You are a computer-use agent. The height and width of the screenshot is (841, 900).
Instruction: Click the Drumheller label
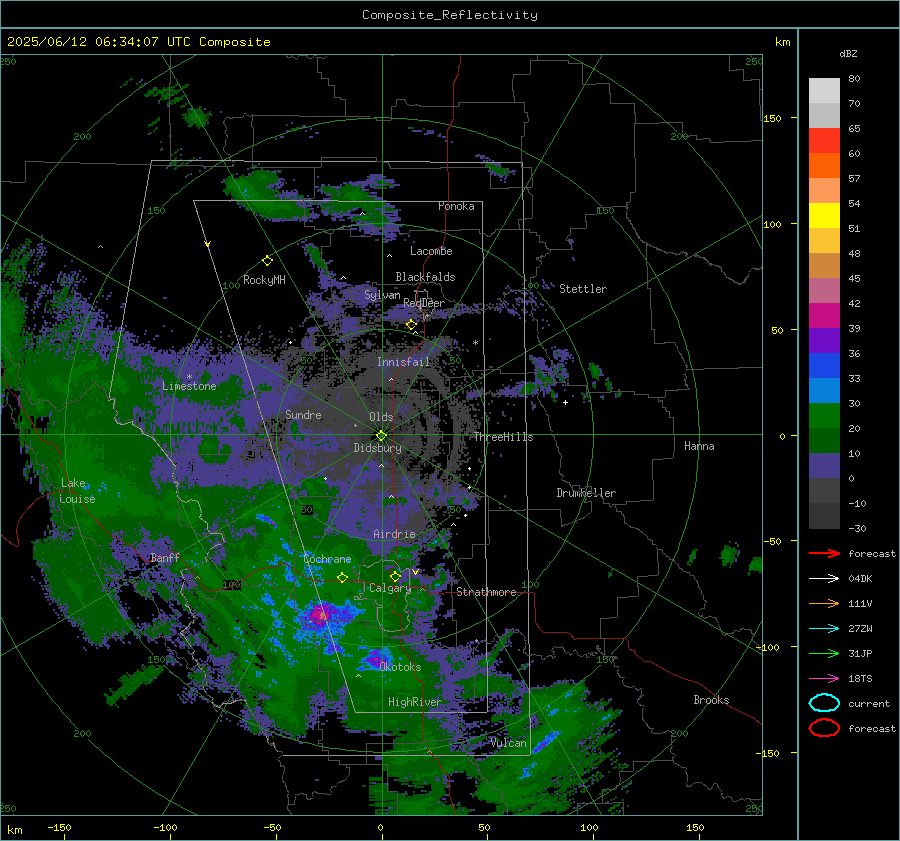tap(586, 493)
